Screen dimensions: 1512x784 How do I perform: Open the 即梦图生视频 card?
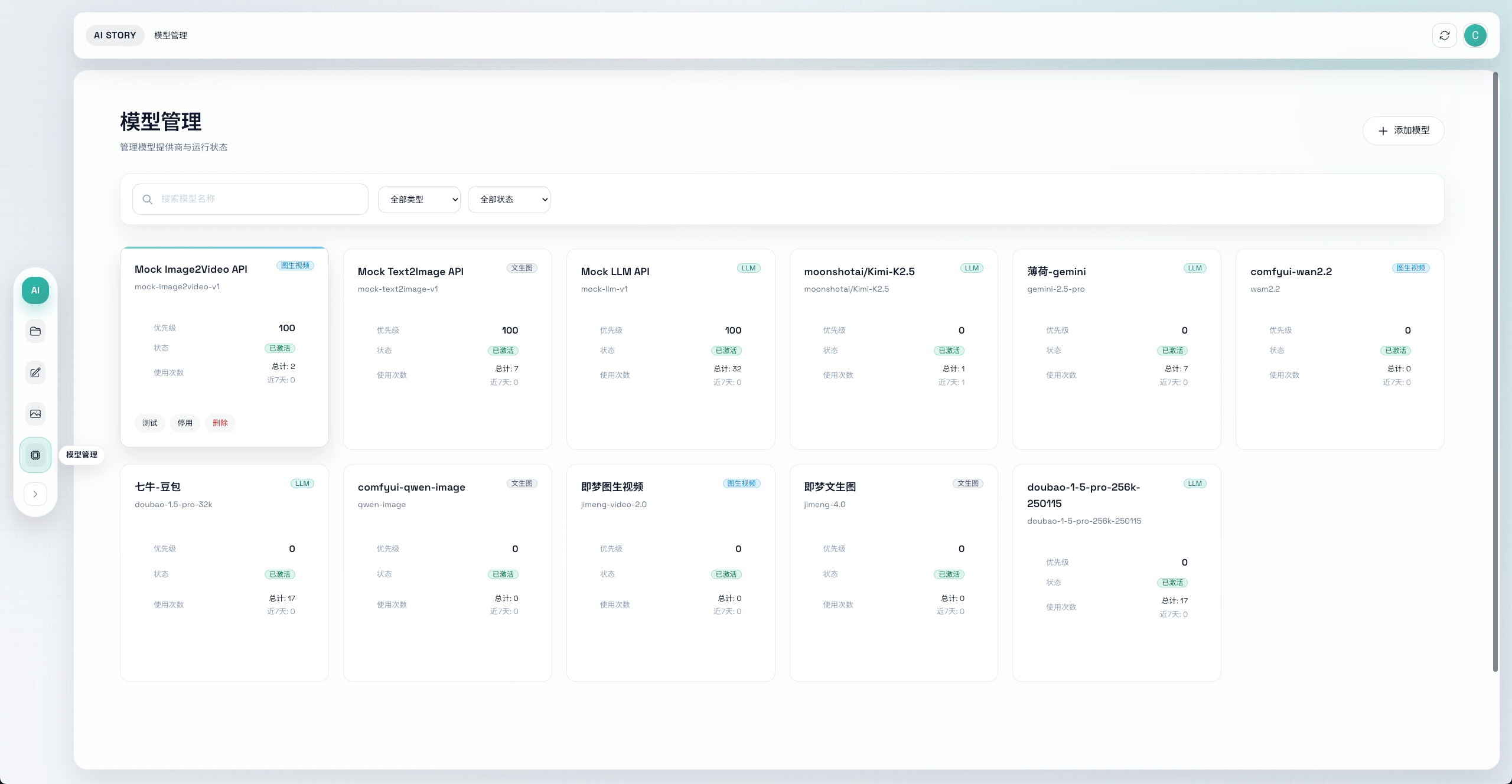671,573
